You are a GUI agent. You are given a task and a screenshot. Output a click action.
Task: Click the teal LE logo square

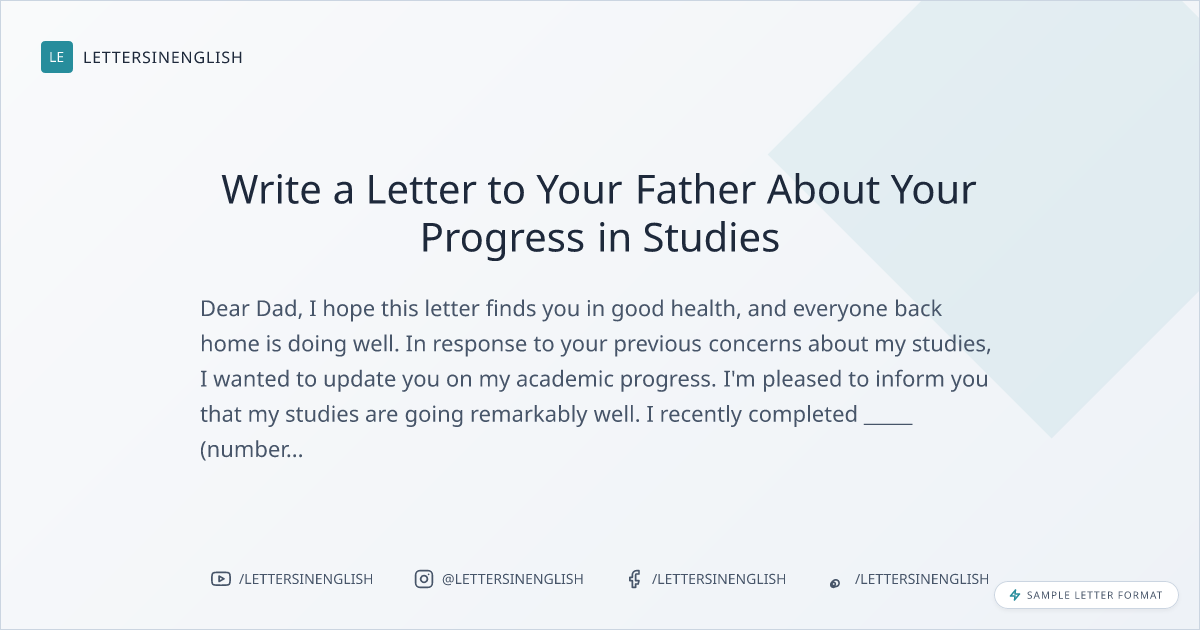(x=57, y=57)
